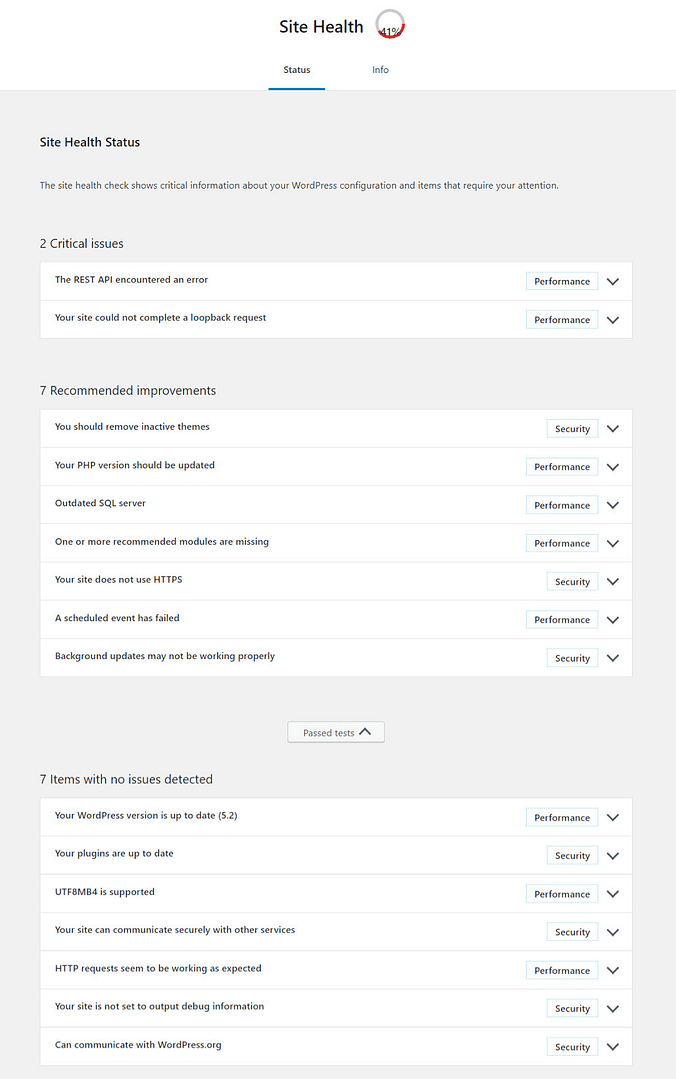Expand the scheduled event failure item

point(612,619)
